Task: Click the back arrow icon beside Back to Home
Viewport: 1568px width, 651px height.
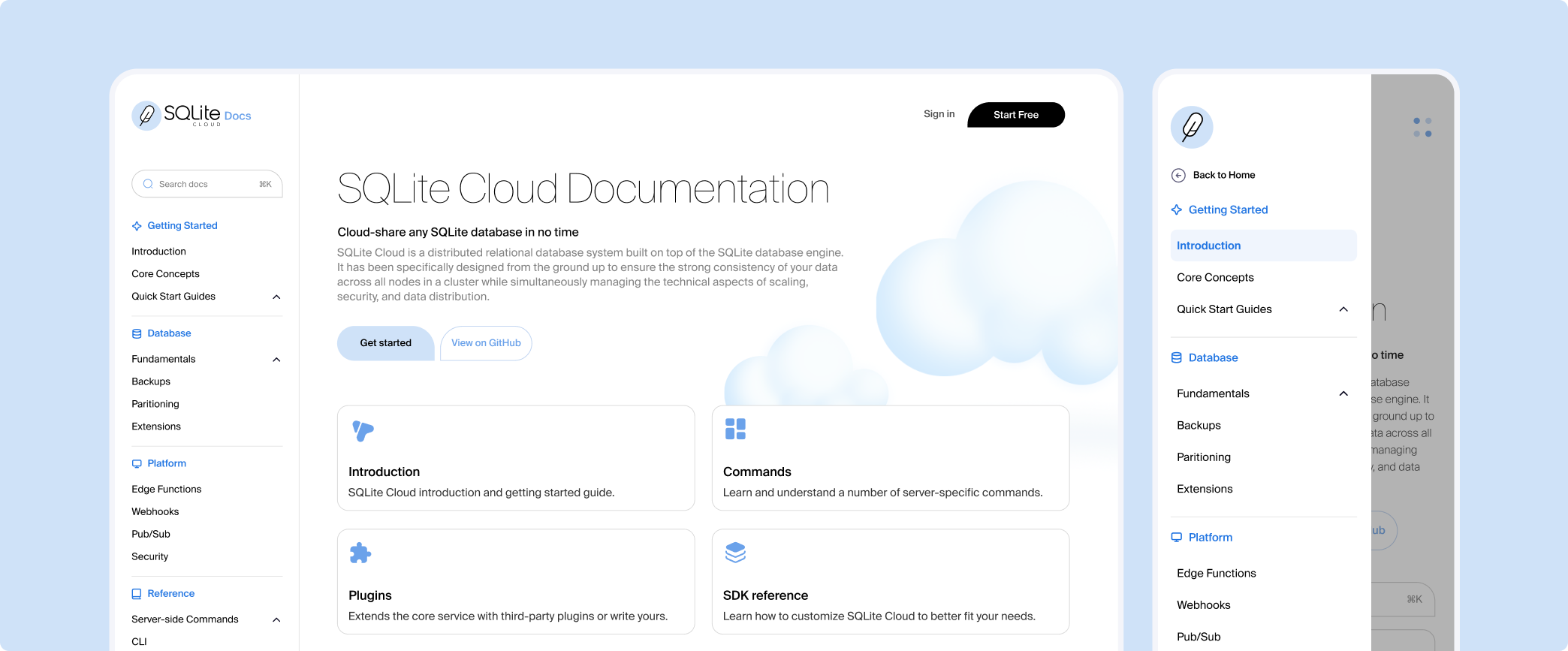Action: coord(1178,175)
